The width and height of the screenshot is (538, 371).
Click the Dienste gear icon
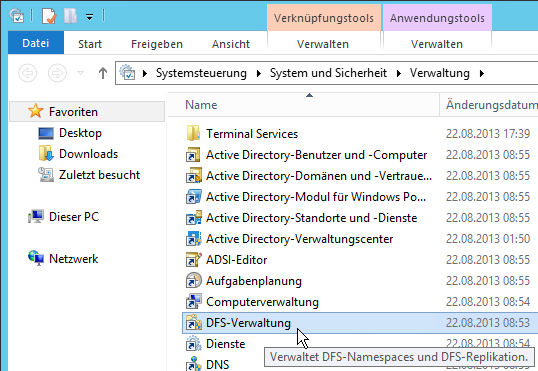point(194,344)
